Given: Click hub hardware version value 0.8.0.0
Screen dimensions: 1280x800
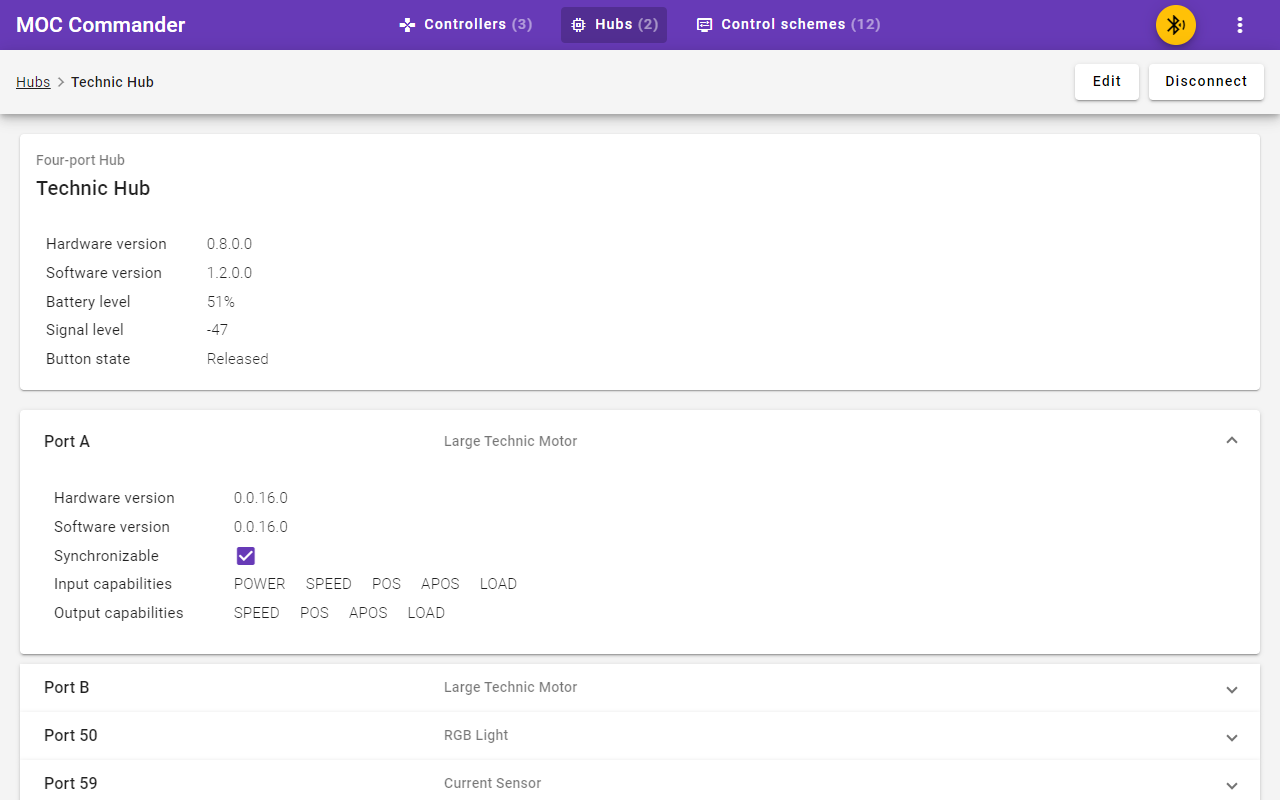Looking at the screenshot, I should pos(229,244).
